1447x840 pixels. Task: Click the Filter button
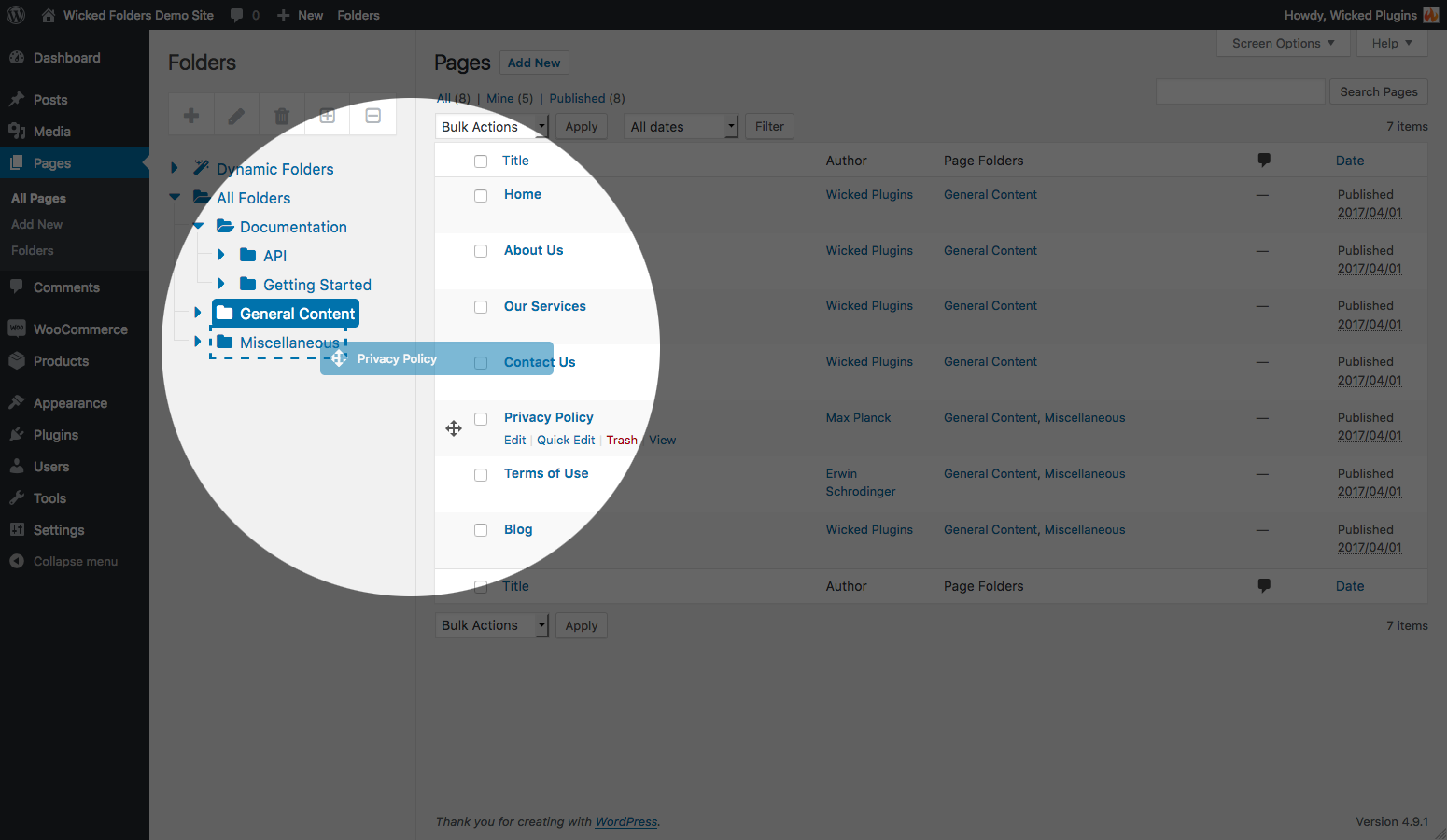tap(769, 127)
